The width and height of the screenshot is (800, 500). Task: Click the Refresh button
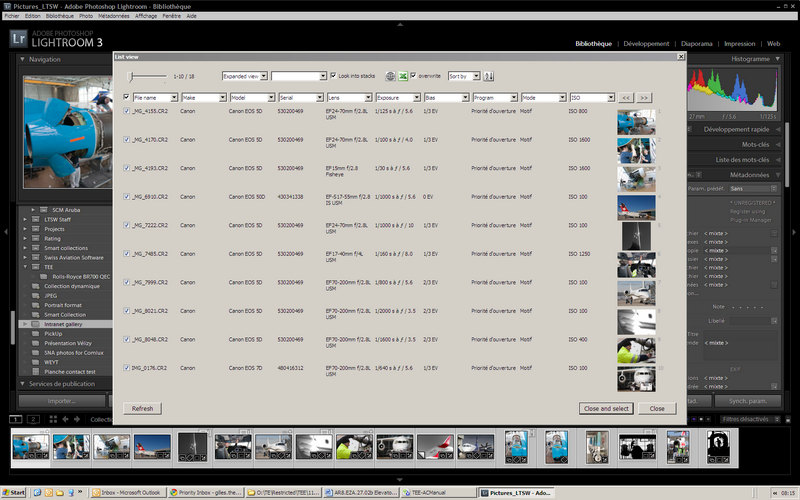point(142,409)
